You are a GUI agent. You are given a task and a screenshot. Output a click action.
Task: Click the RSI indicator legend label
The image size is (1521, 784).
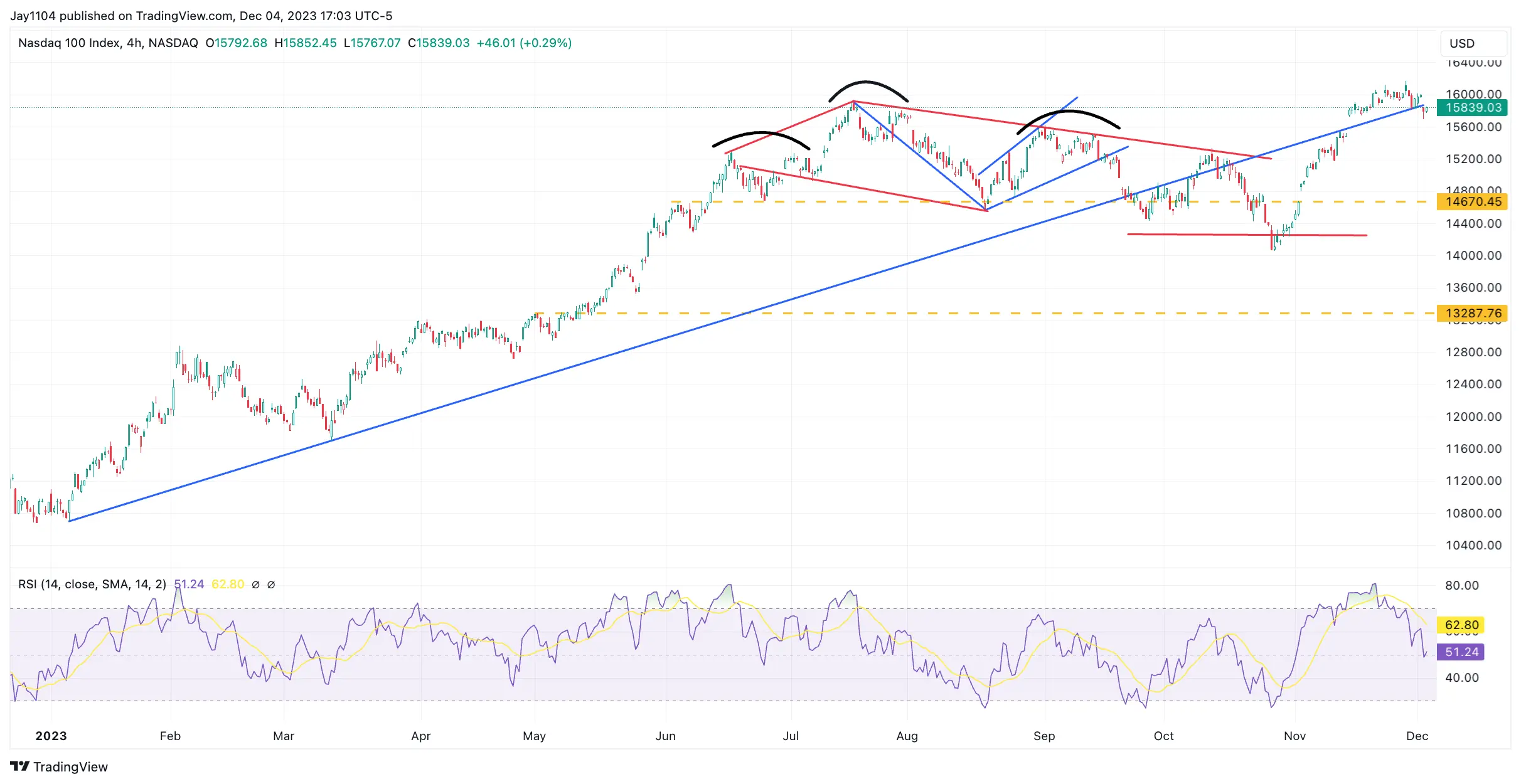92,585
